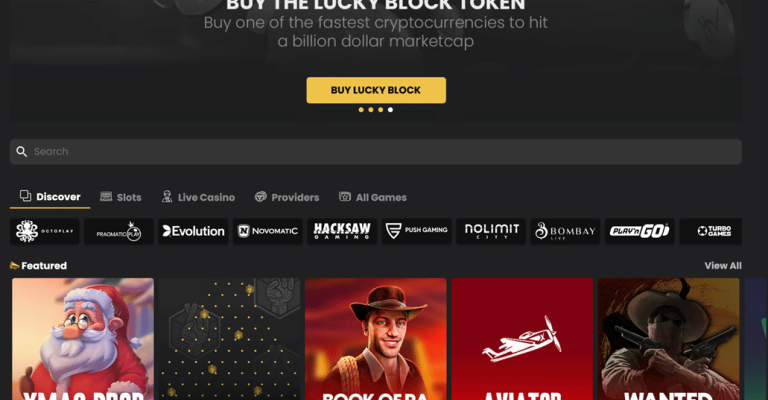Switch to the Slots tab
768x400 pixels.
120,197
